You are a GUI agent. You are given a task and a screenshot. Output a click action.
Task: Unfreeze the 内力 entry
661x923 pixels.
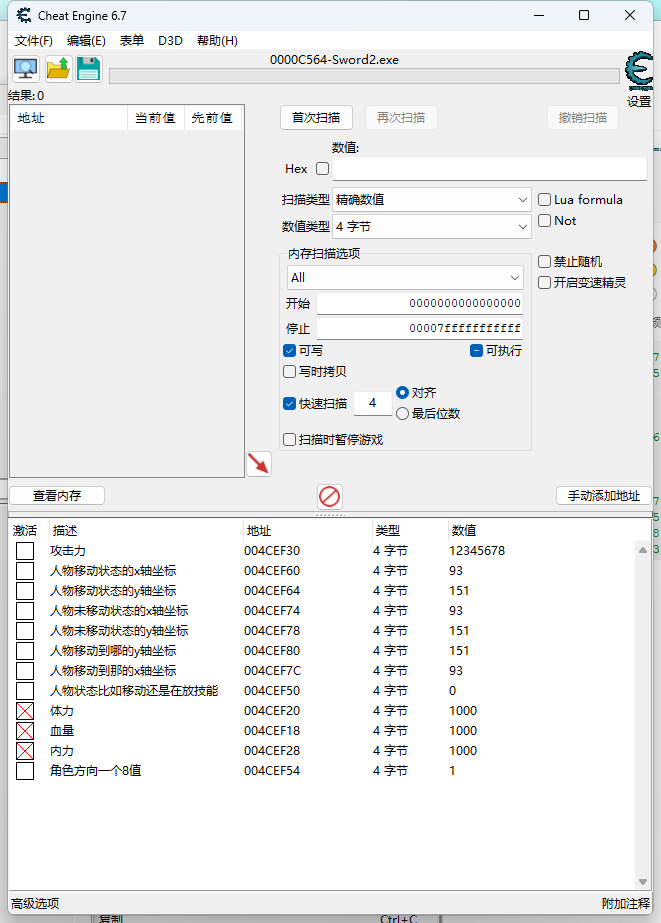(x=25, y=751)
